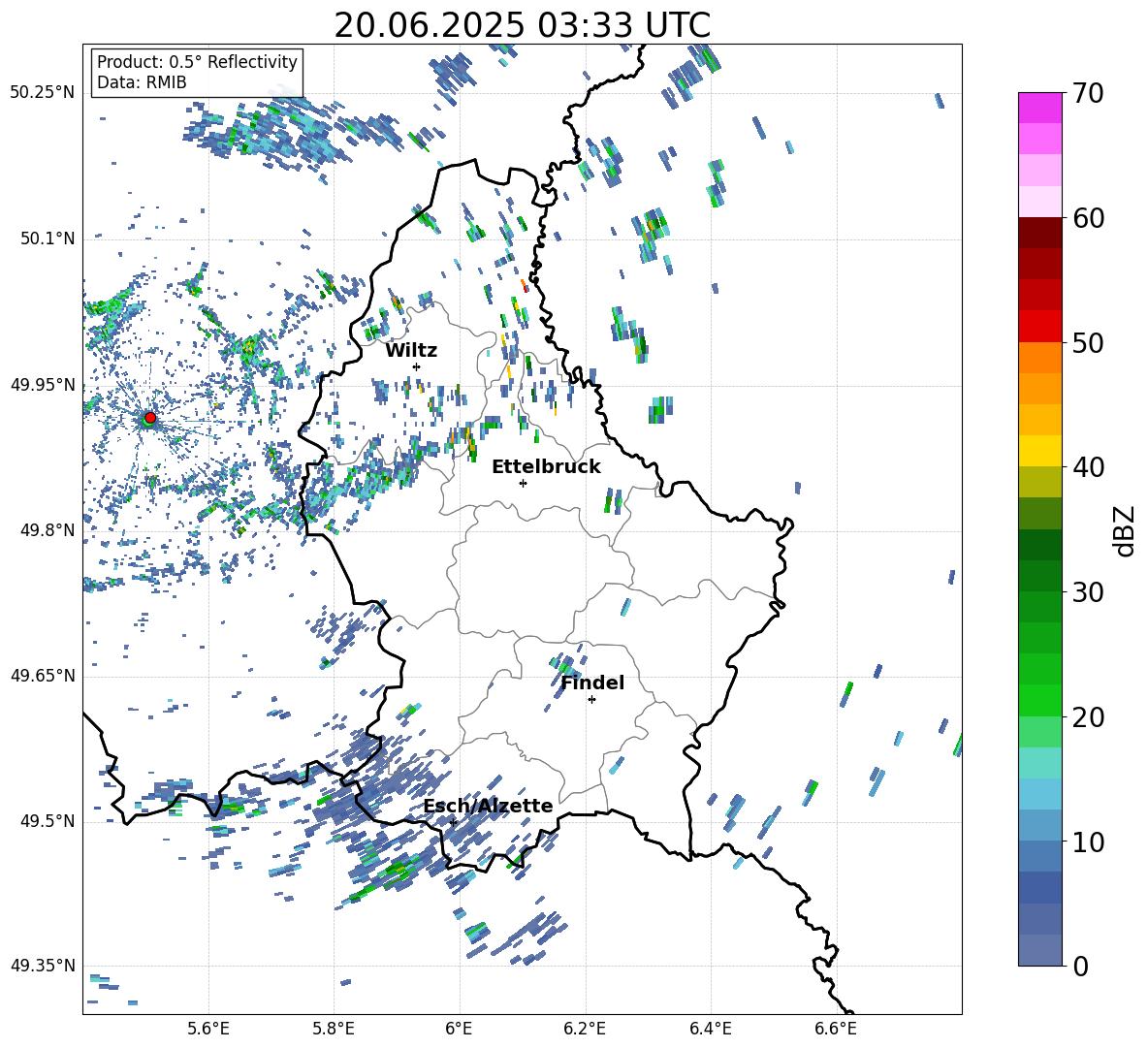1148x1048 pixels.
Task: Click the Esch/Alzette city label
Action: point(489,806)
